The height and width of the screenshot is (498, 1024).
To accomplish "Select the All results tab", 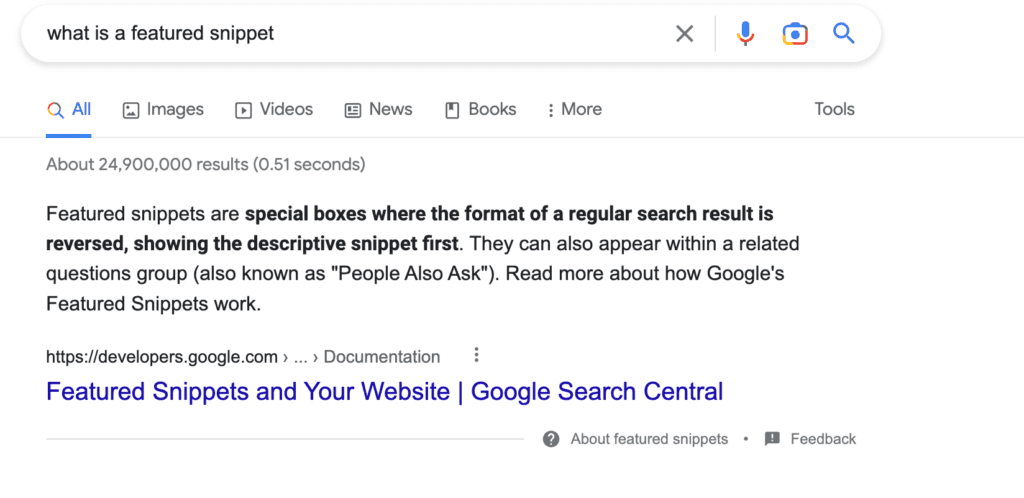I will click(x=69, y=109).
